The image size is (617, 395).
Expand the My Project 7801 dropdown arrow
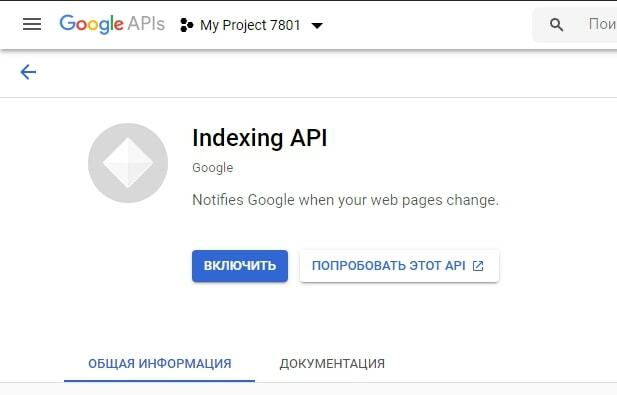(x=317, y=26)
